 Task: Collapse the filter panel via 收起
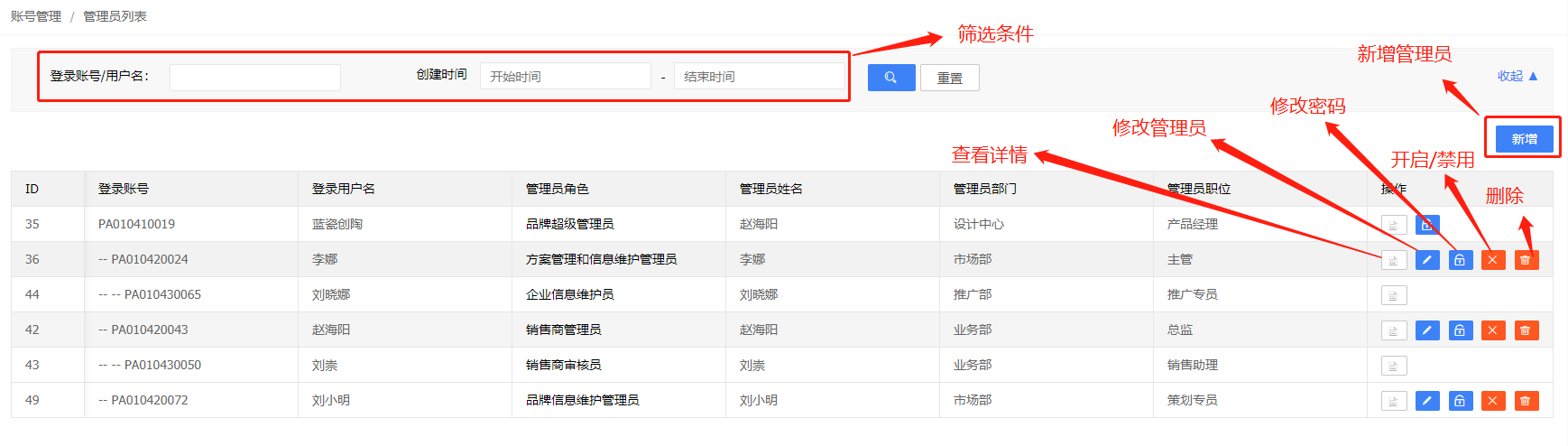(x=1517, y=77)
